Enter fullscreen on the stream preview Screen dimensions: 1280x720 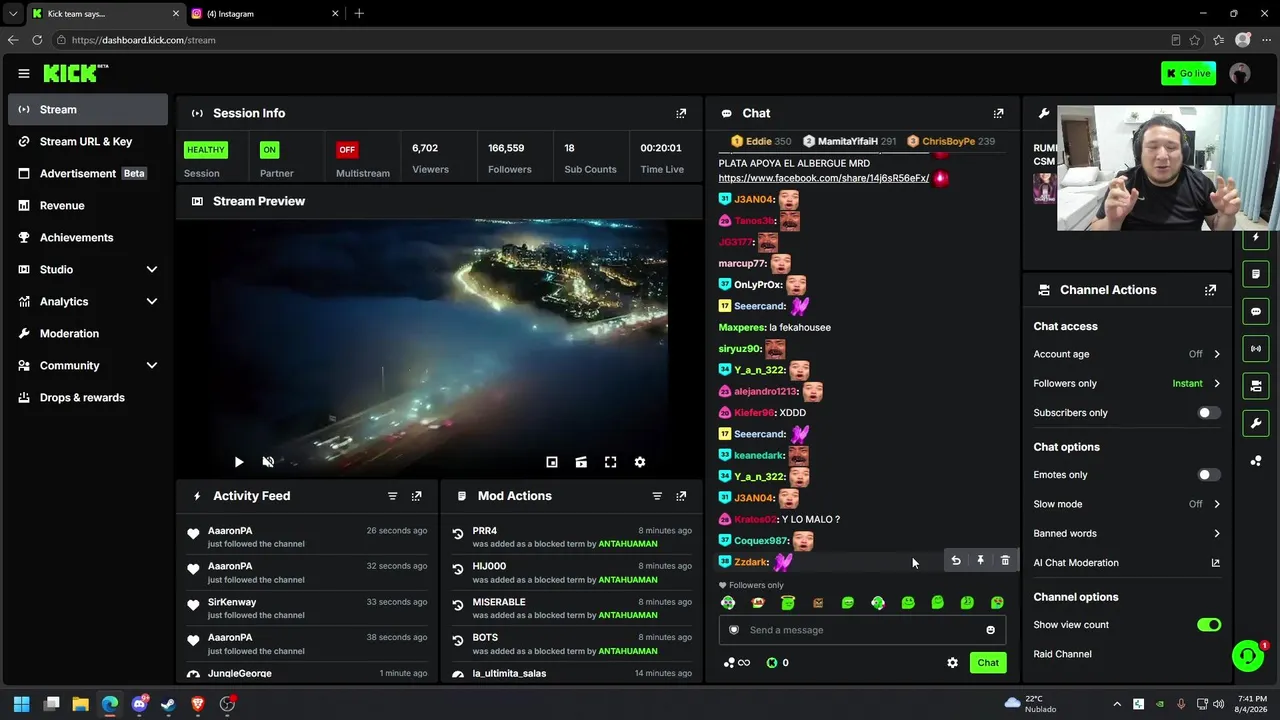[x=610, y=462]
